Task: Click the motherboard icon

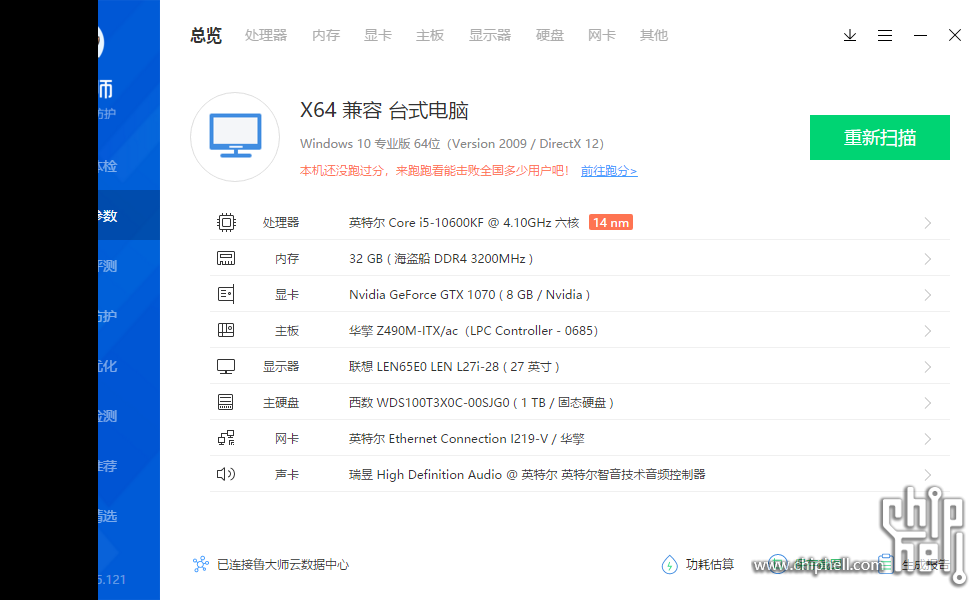Action: click(x=226, y=331)
